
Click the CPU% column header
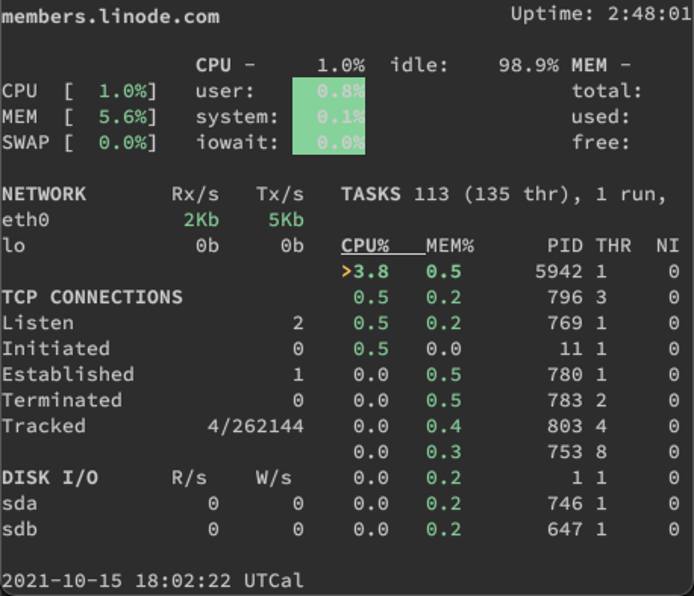tap(364, 245)
